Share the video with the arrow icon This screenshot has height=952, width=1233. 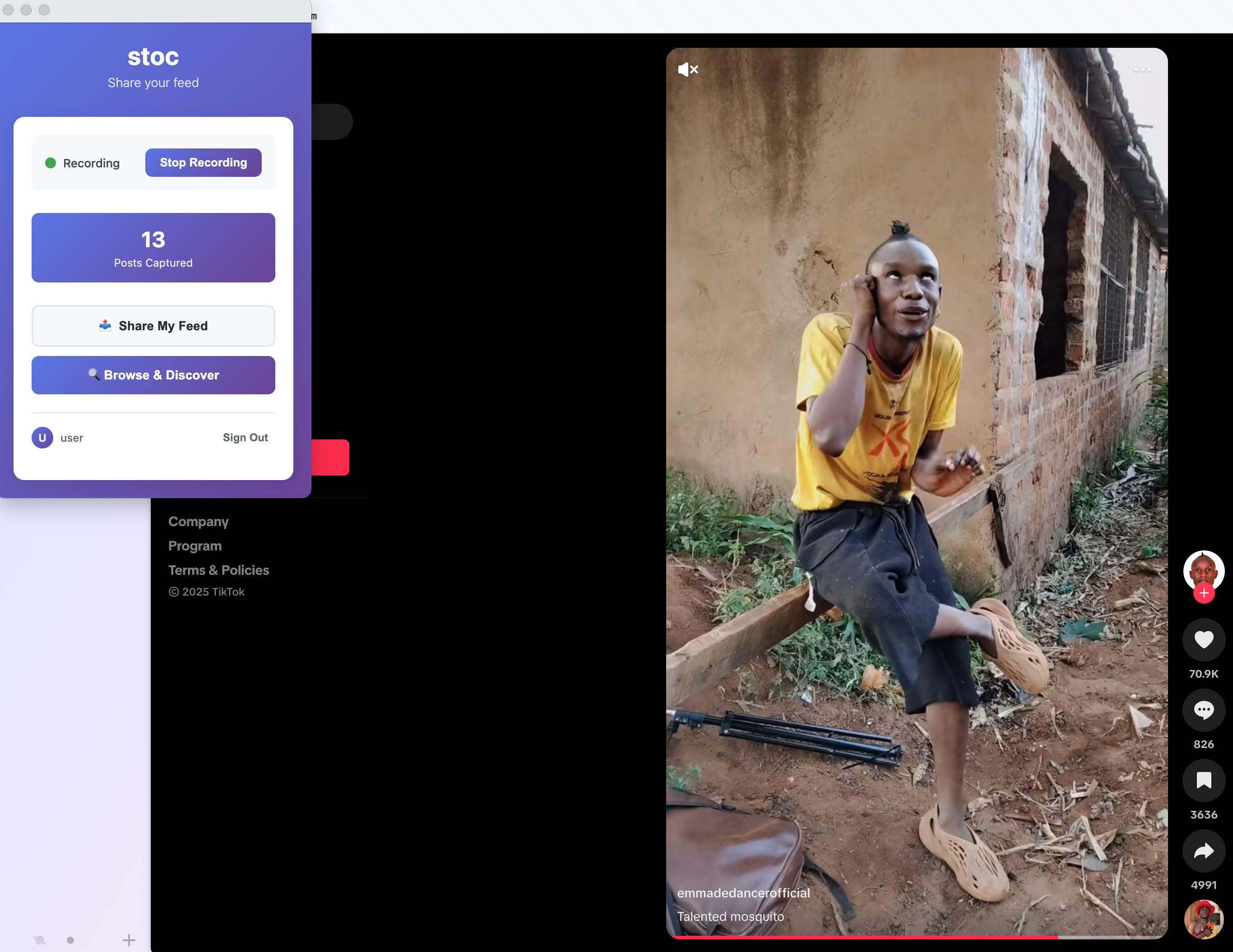coord(1203,851)
